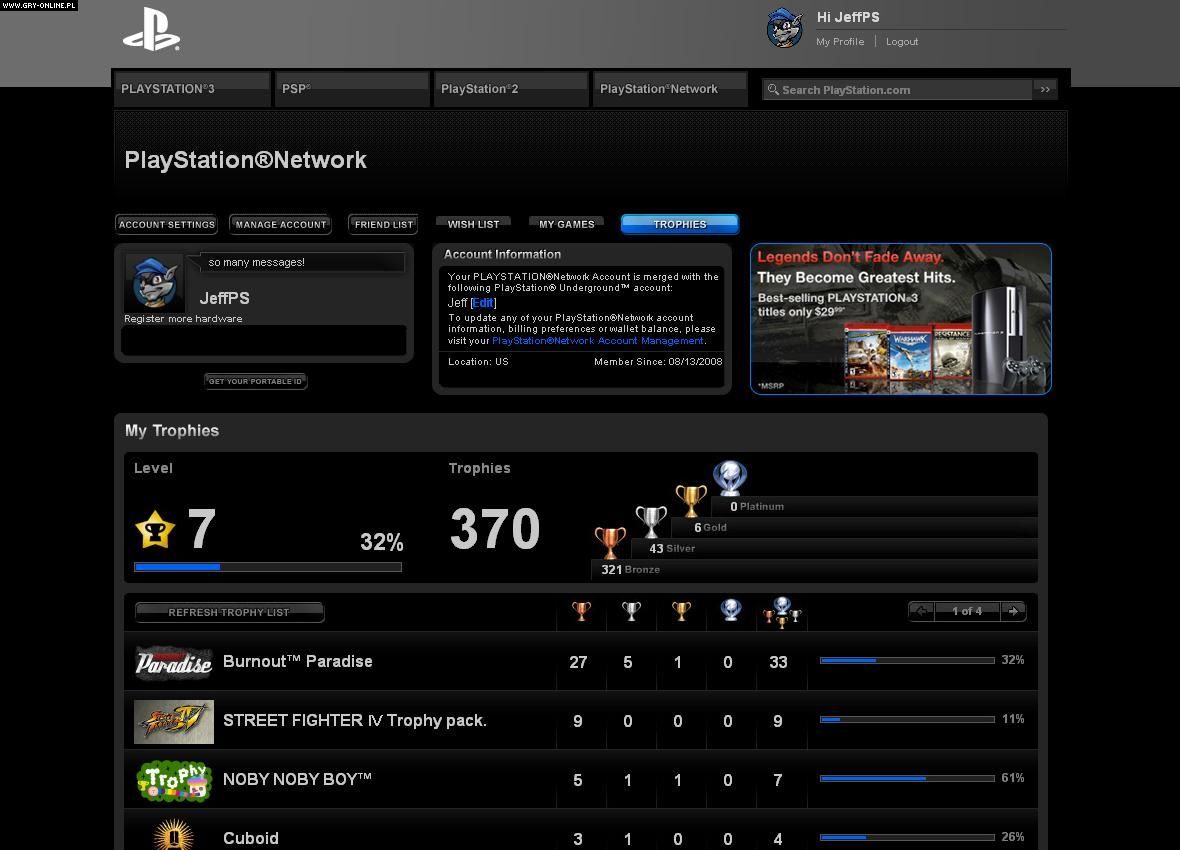Image resolution: width=1180 pixels, height=850 pixels.
Task: Click the PlayStation logo icon
Action: [151, 29]
